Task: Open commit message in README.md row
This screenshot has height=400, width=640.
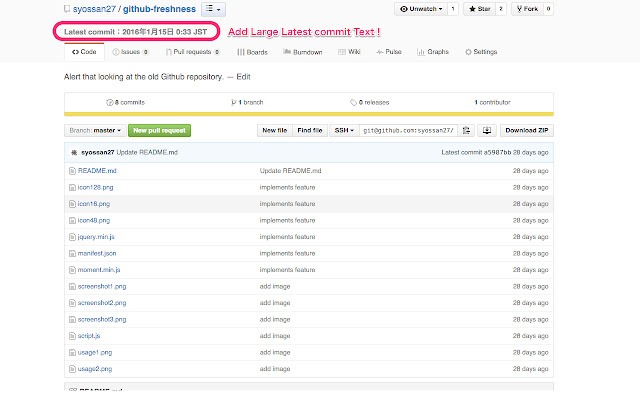Action: coord(290,171)
